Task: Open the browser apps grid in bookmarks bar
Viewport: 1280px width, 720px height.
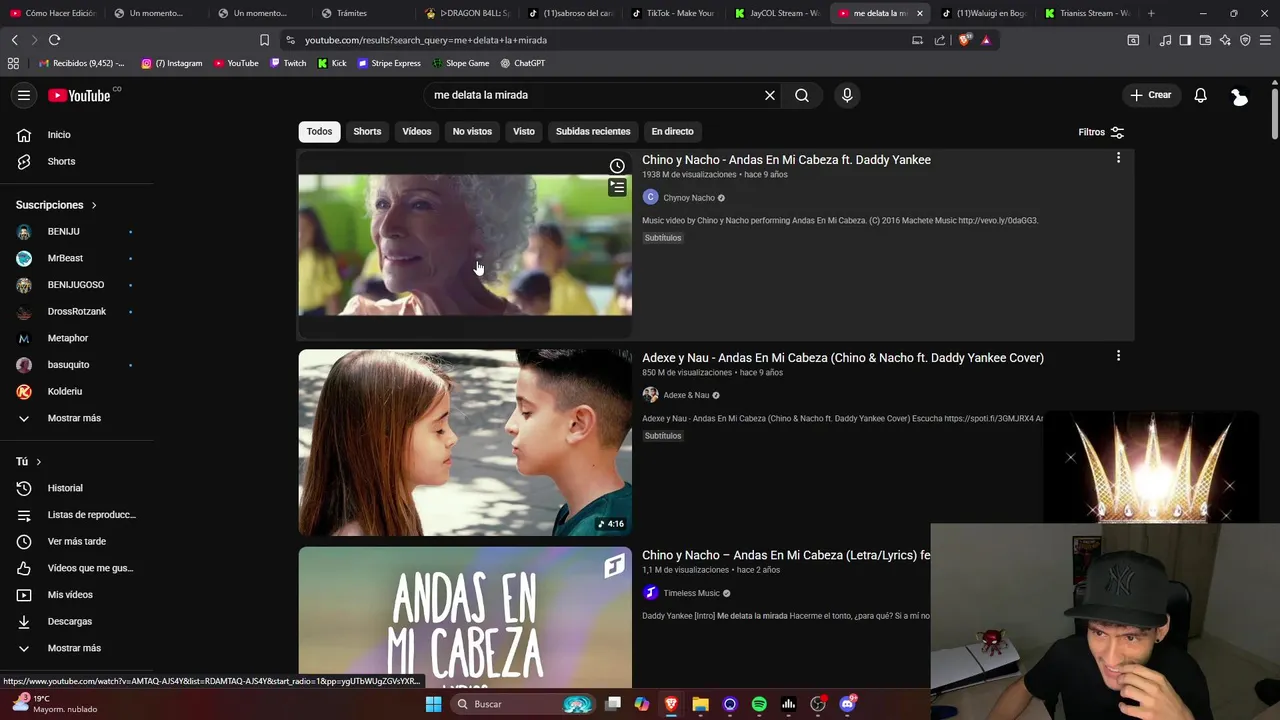Action: coord(13,63)
